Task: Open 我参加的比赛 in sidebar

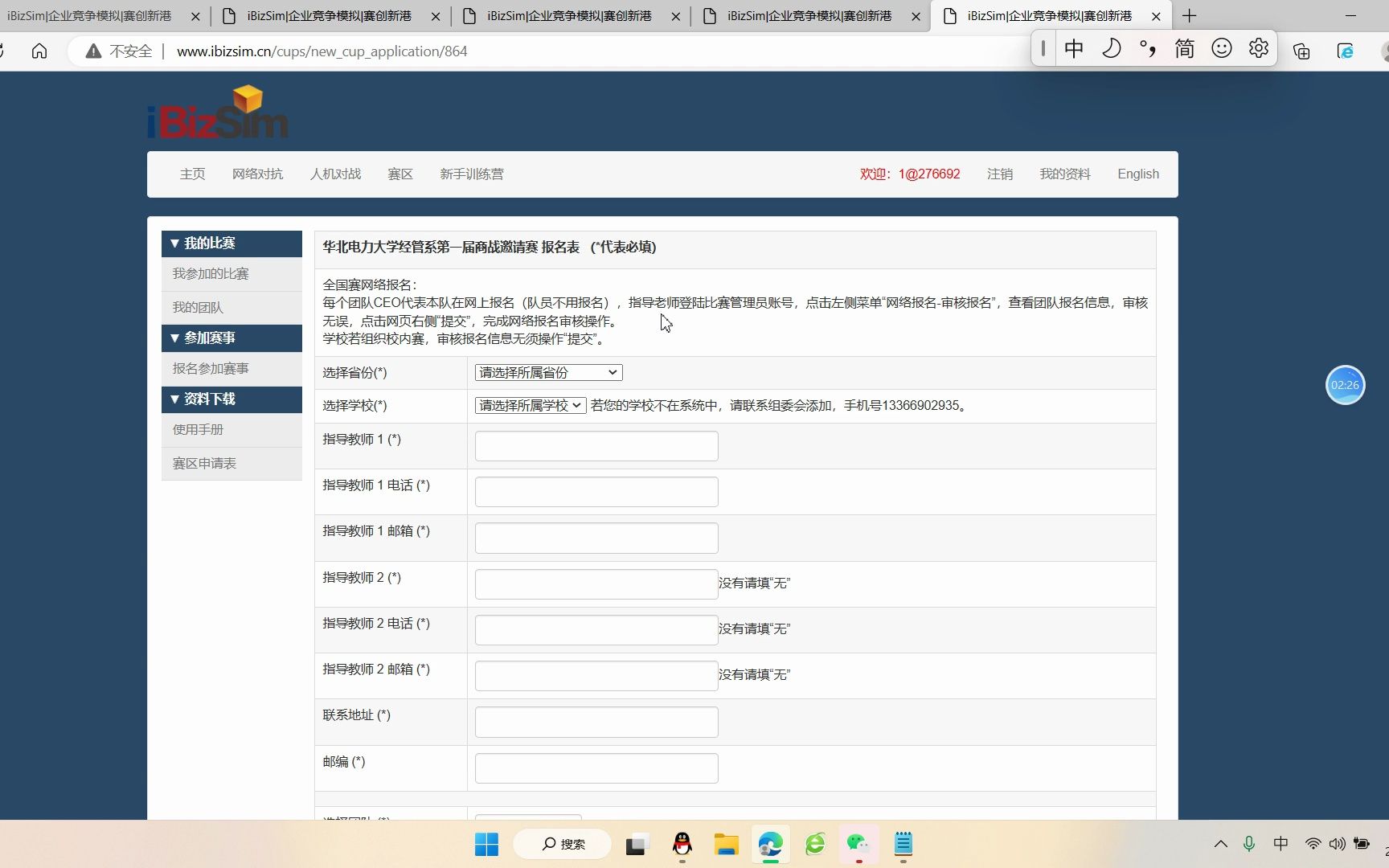Action: (231, 274)
